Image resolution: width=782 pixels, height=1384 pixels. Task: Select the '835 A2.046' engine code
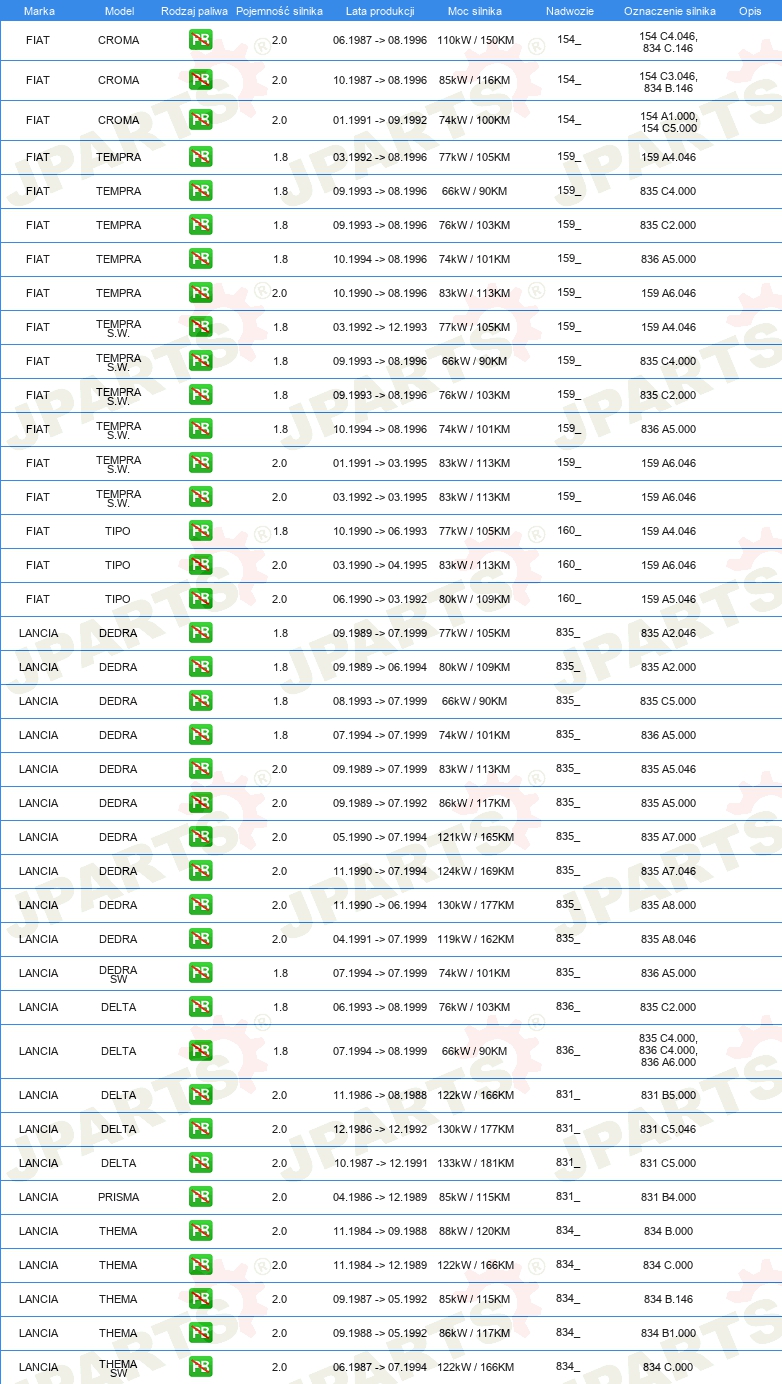[x=668, y=633]
